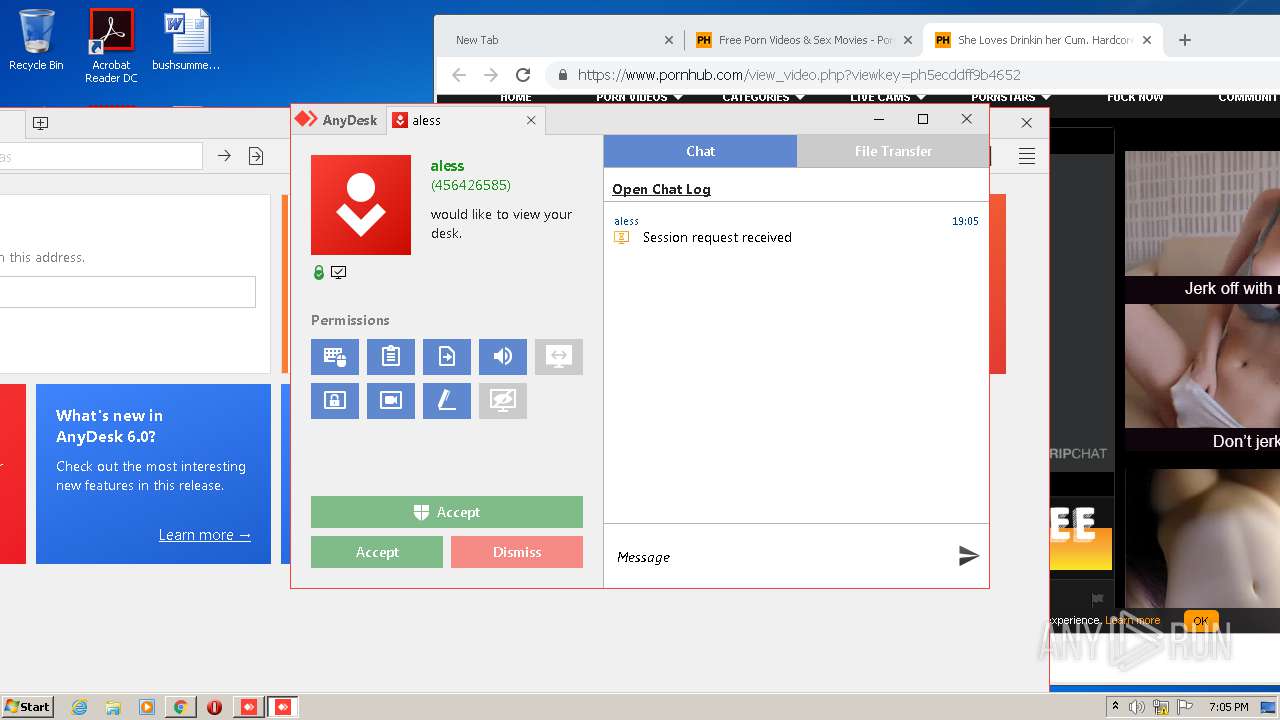Screen dimensions: 1280x720
Task: Open Chrome from the taskbar
Action: point(180,707)
